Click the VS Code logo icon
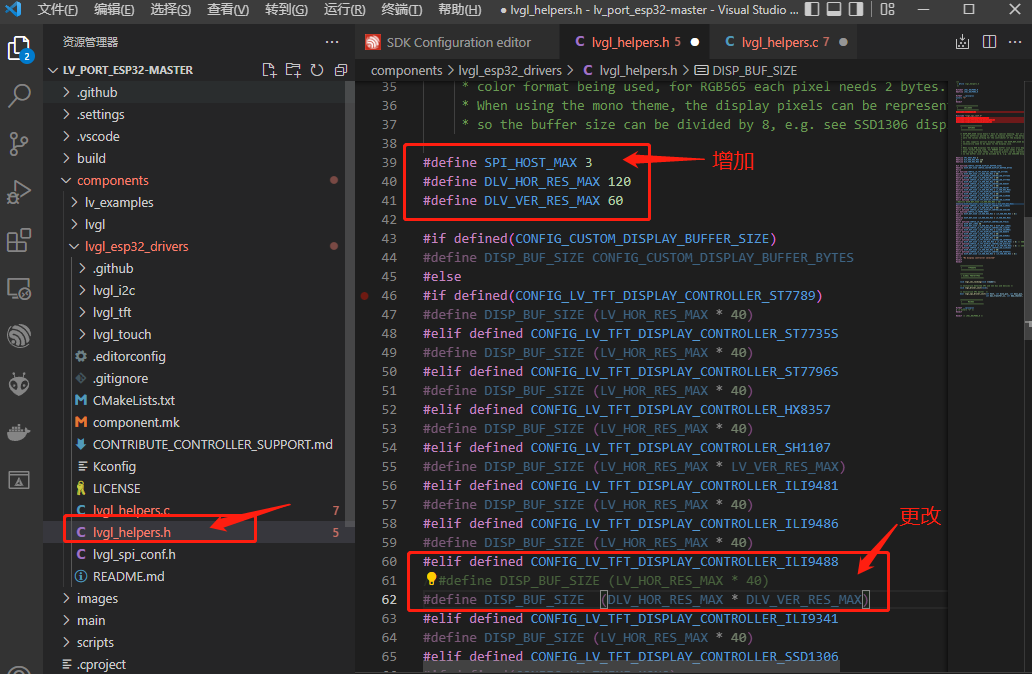 tap(13, 9)
